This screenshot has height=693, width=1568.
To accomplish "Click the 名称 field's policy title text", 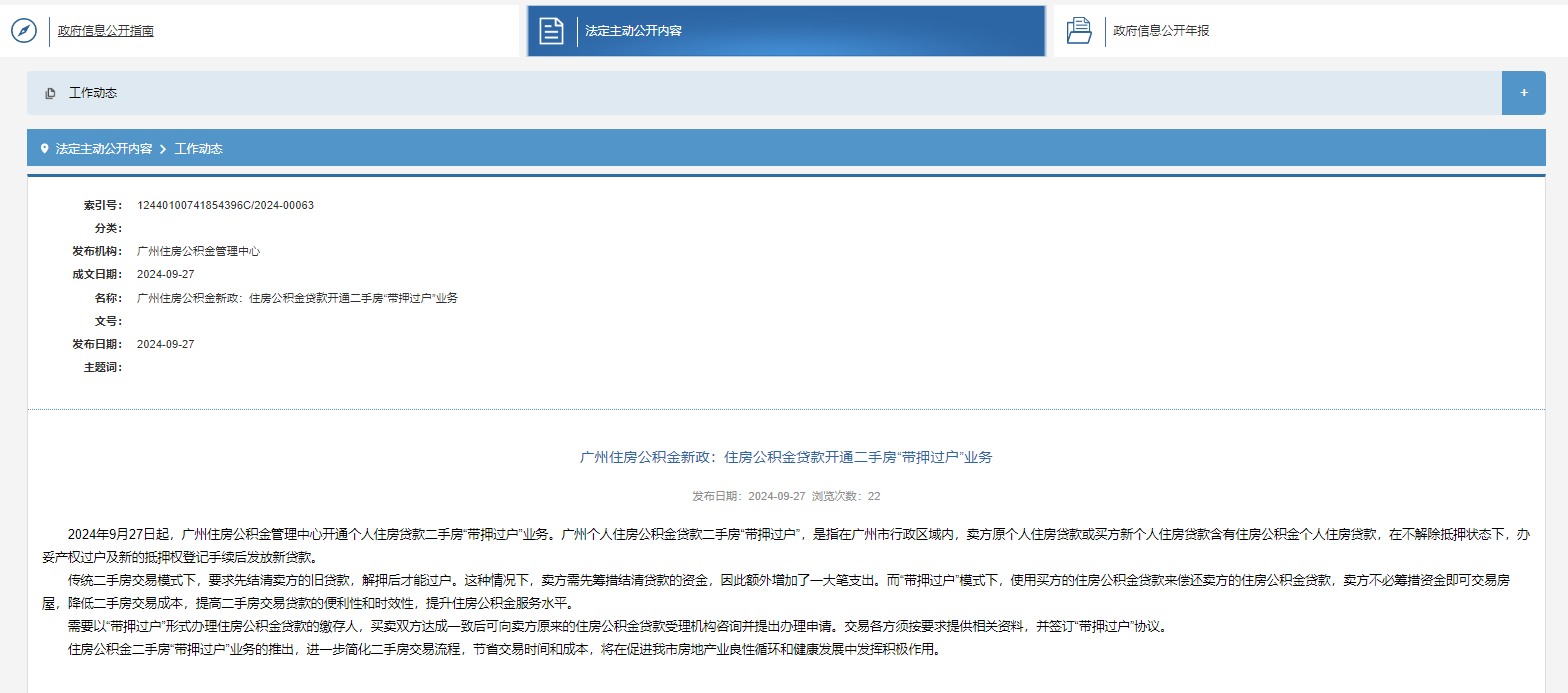I will pyautogui.click(x=297, y=298).
